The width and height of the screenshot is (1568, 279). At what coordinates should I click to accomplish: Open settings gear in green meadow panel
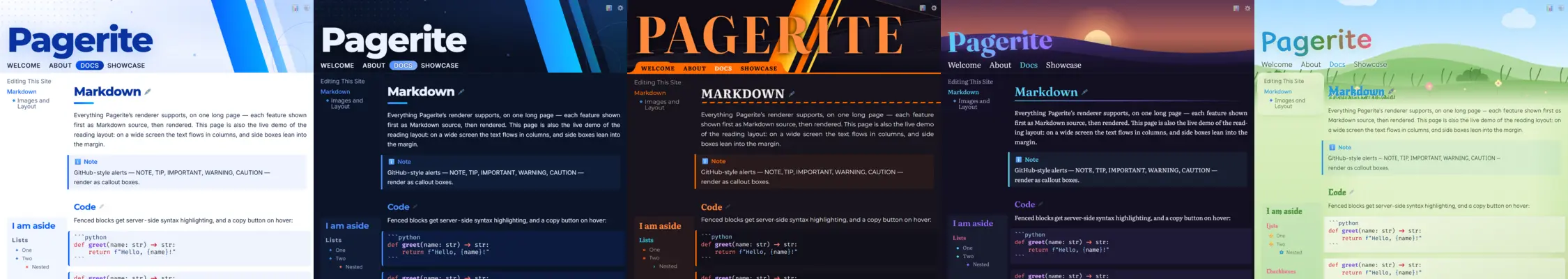[1562, 8]
